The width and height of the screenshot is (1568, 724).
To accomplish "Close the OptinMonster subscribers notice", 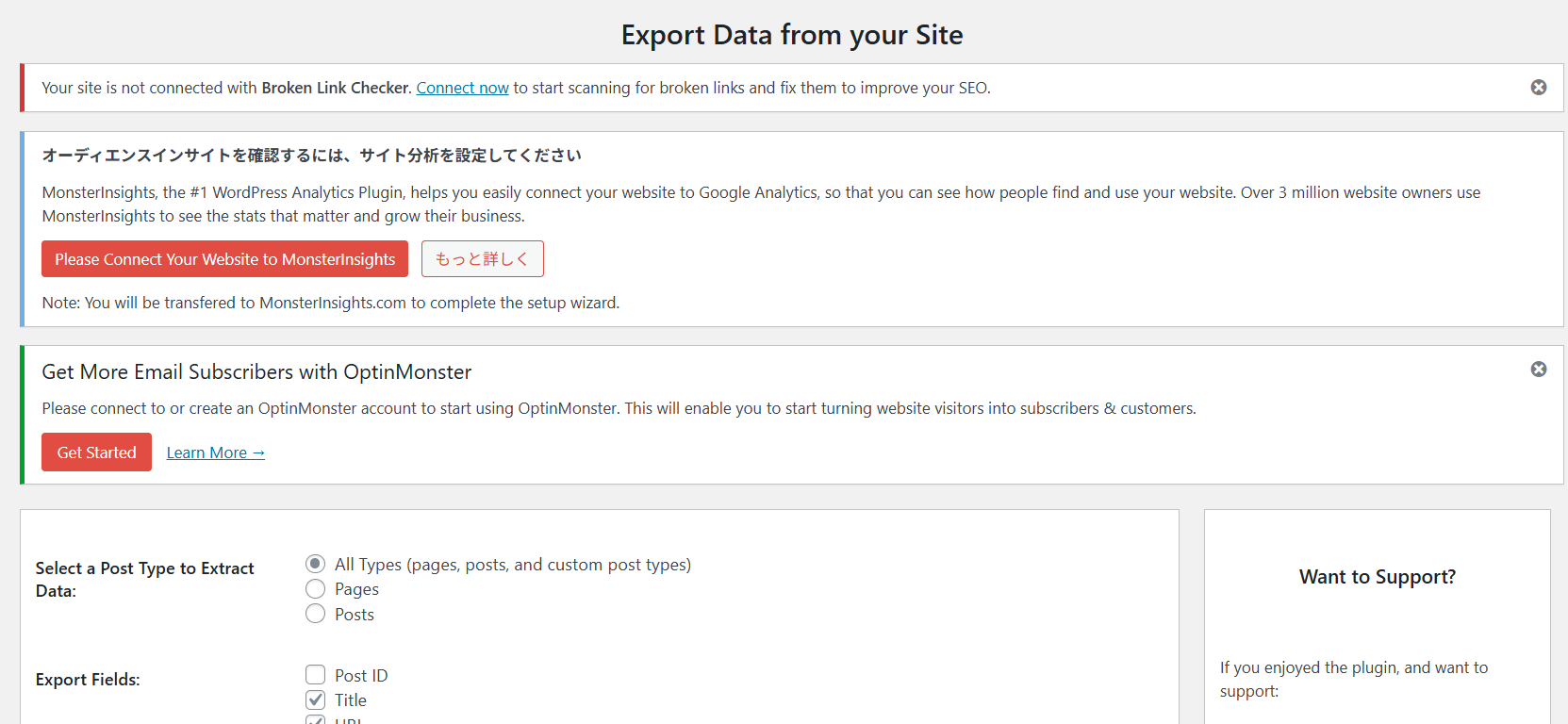I will (x=1538, y=370).
